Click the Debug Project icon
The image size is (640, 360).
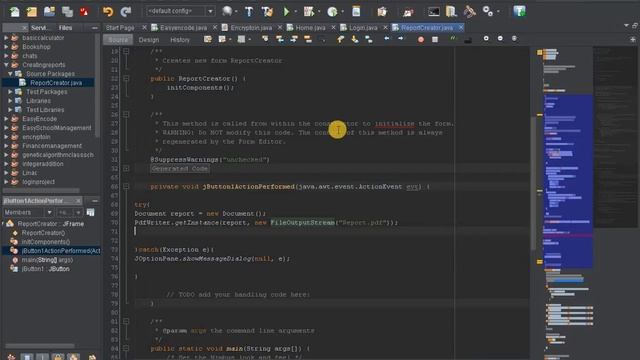[309, 11]
